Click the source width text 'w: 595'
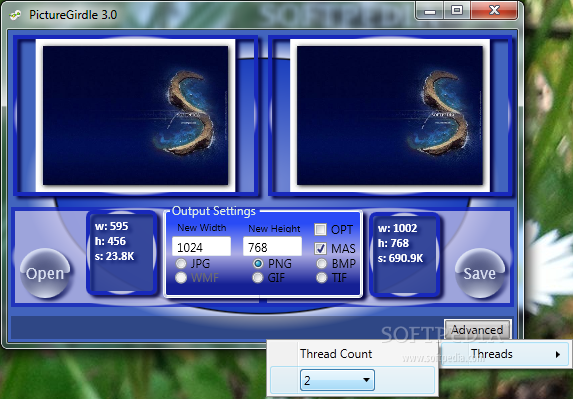The width and height of the screenshot is (573, 399). pos(111,226)
